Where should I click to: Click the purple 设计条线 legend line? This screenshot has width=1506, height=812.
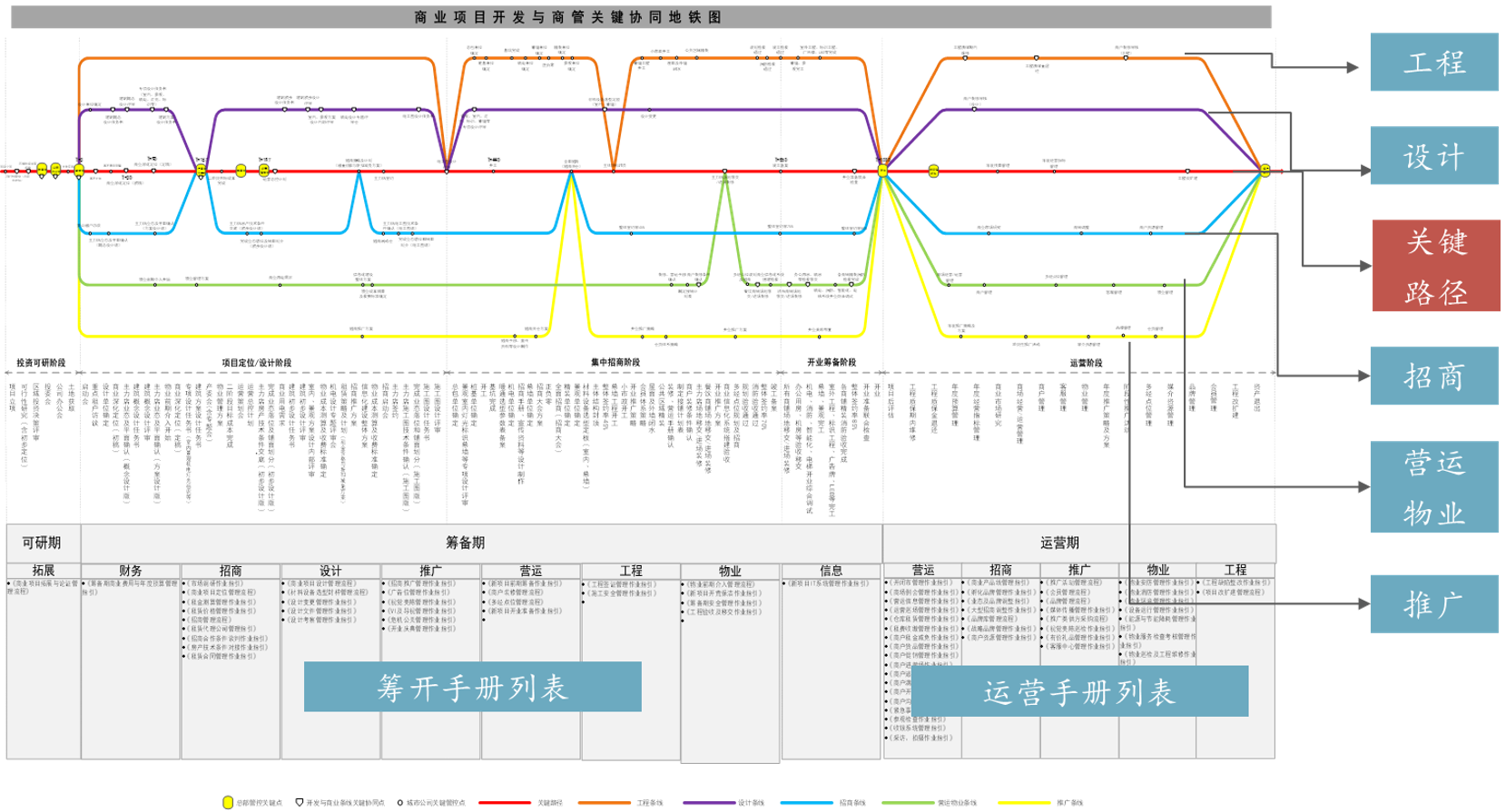coord(709,803)
